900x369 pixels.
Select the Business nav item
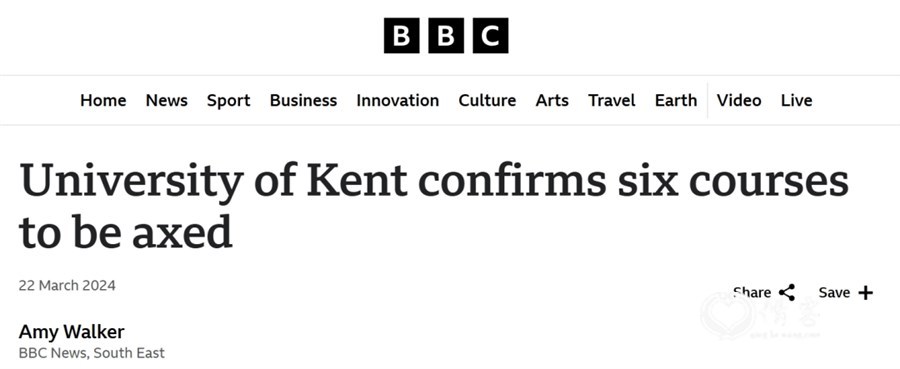(303, 100)
